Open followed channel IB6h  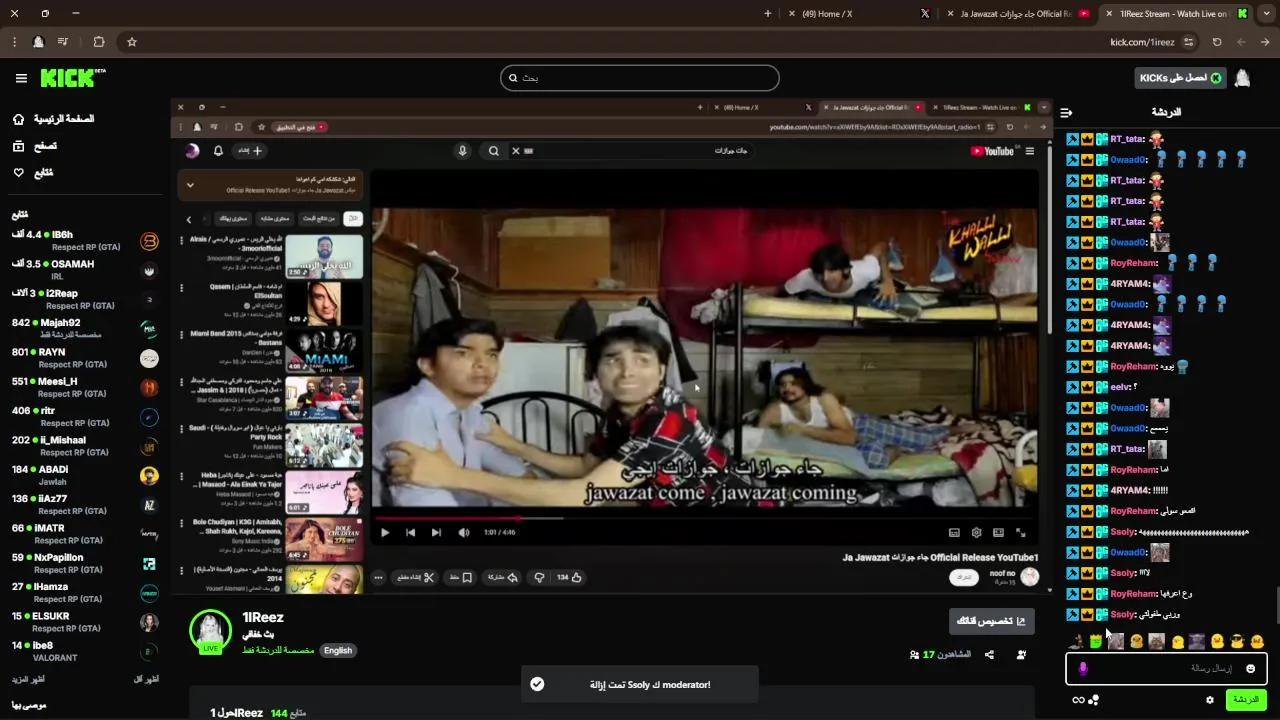[84, 241]
